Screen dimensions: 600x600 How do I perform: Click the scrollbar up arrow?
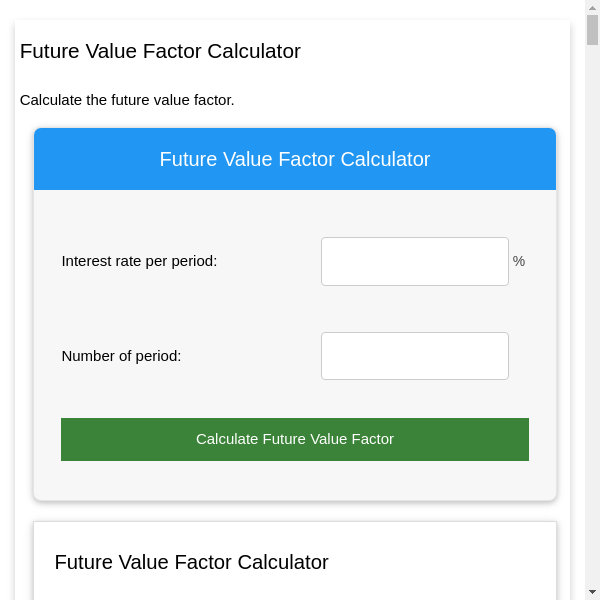[x=592, y=7]
